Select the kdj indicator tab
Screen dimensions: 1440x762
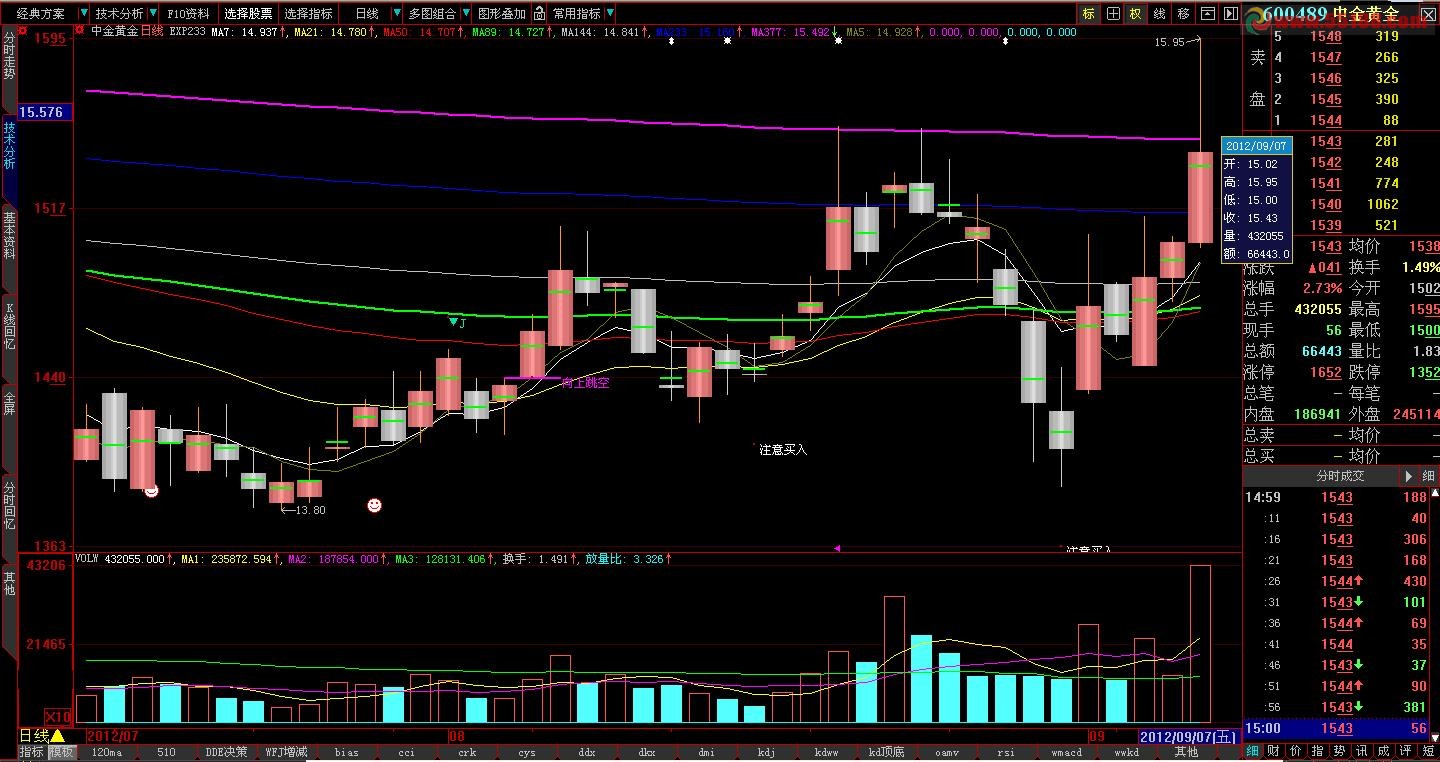pos(767,752)
